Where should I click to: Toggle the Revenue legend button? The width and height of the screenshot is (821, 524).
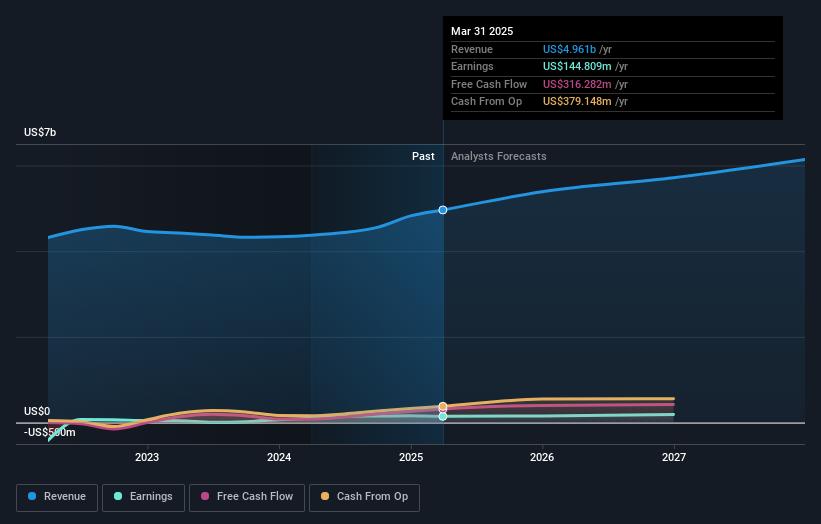pos(57,497)
